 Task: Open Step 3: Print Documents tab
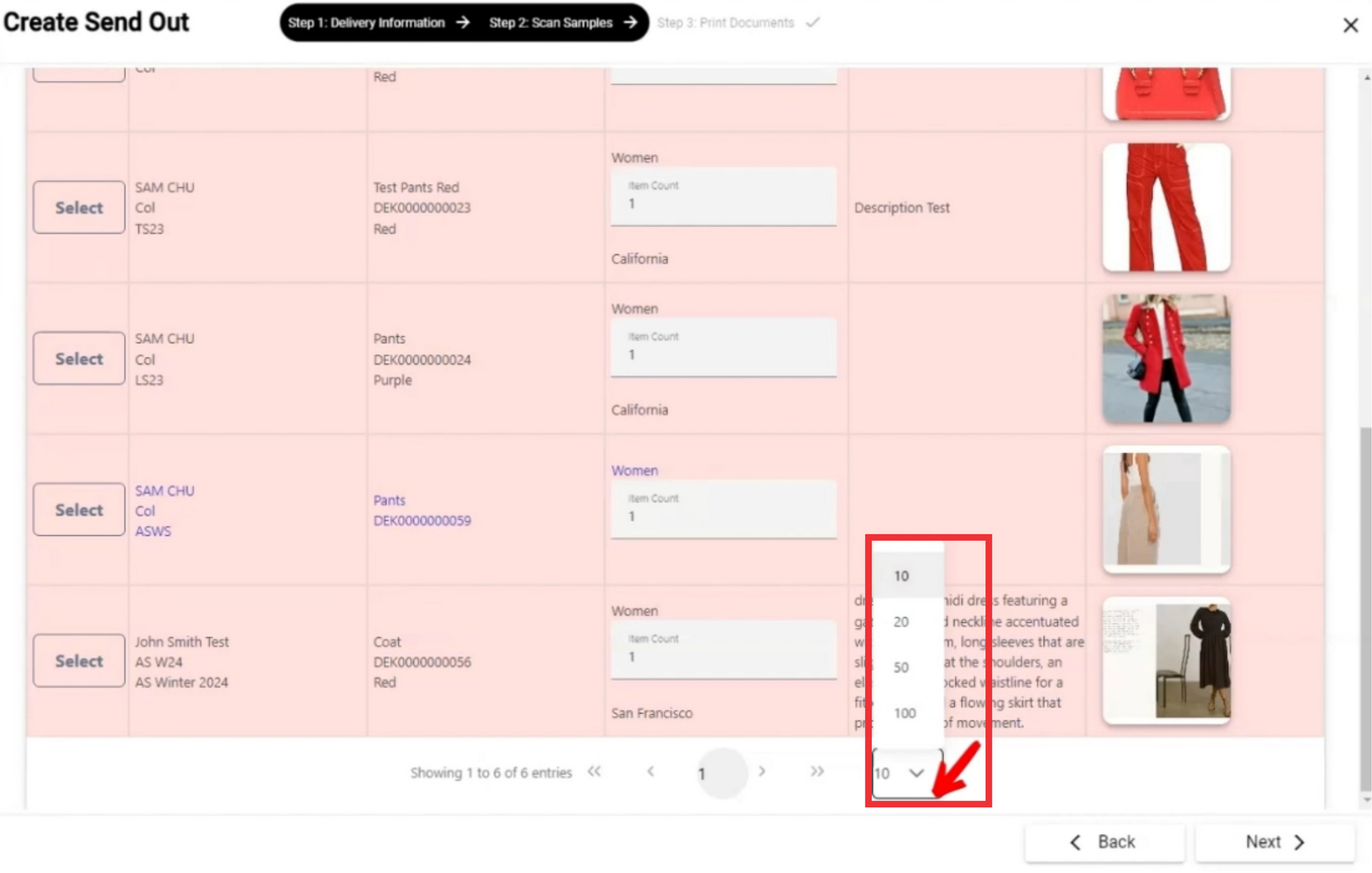[738, 23]
